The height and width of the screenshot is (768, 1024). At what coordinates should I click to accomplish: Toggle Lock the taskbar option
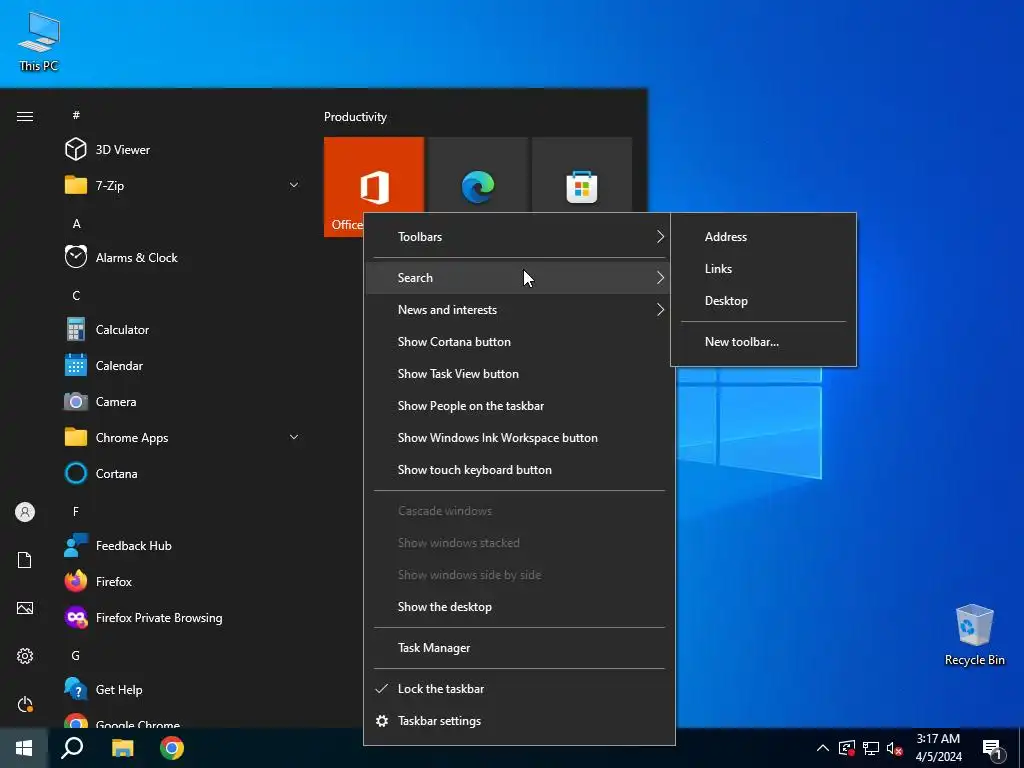[x=519, y=689]
